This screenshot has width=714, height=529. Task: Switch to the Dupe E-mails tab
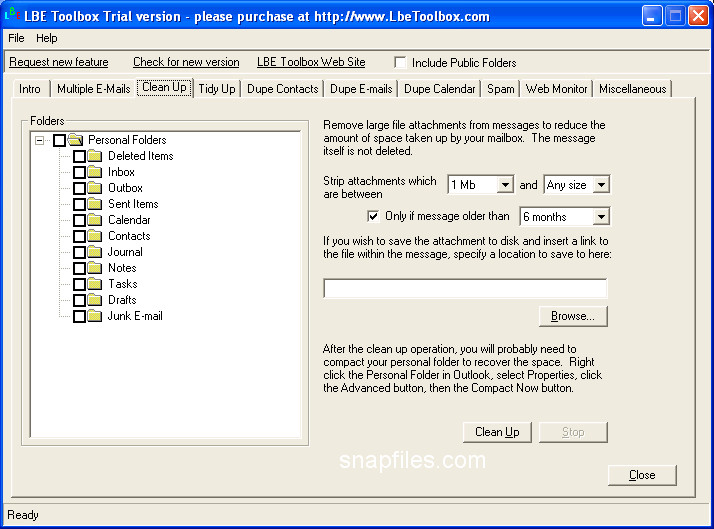[361, 89]
